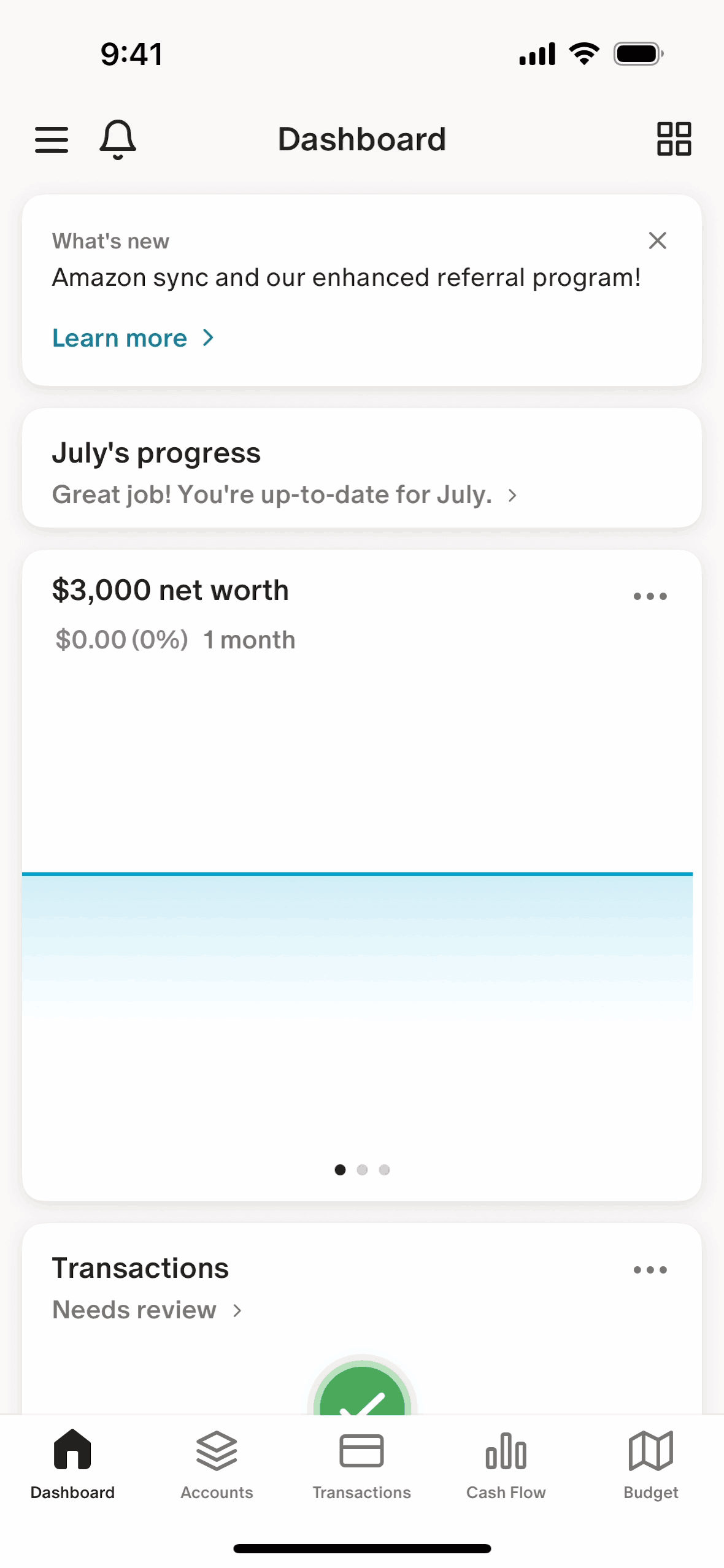This screenshot has height=1568, width=724.
Task: Open net worth card options menu
Action: (650, 596)
